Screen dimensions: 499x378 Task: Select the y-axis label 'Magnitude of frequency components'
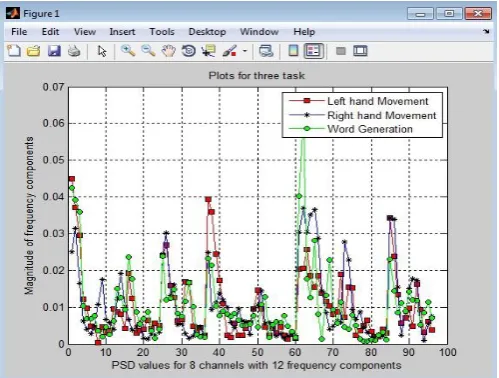29,215
